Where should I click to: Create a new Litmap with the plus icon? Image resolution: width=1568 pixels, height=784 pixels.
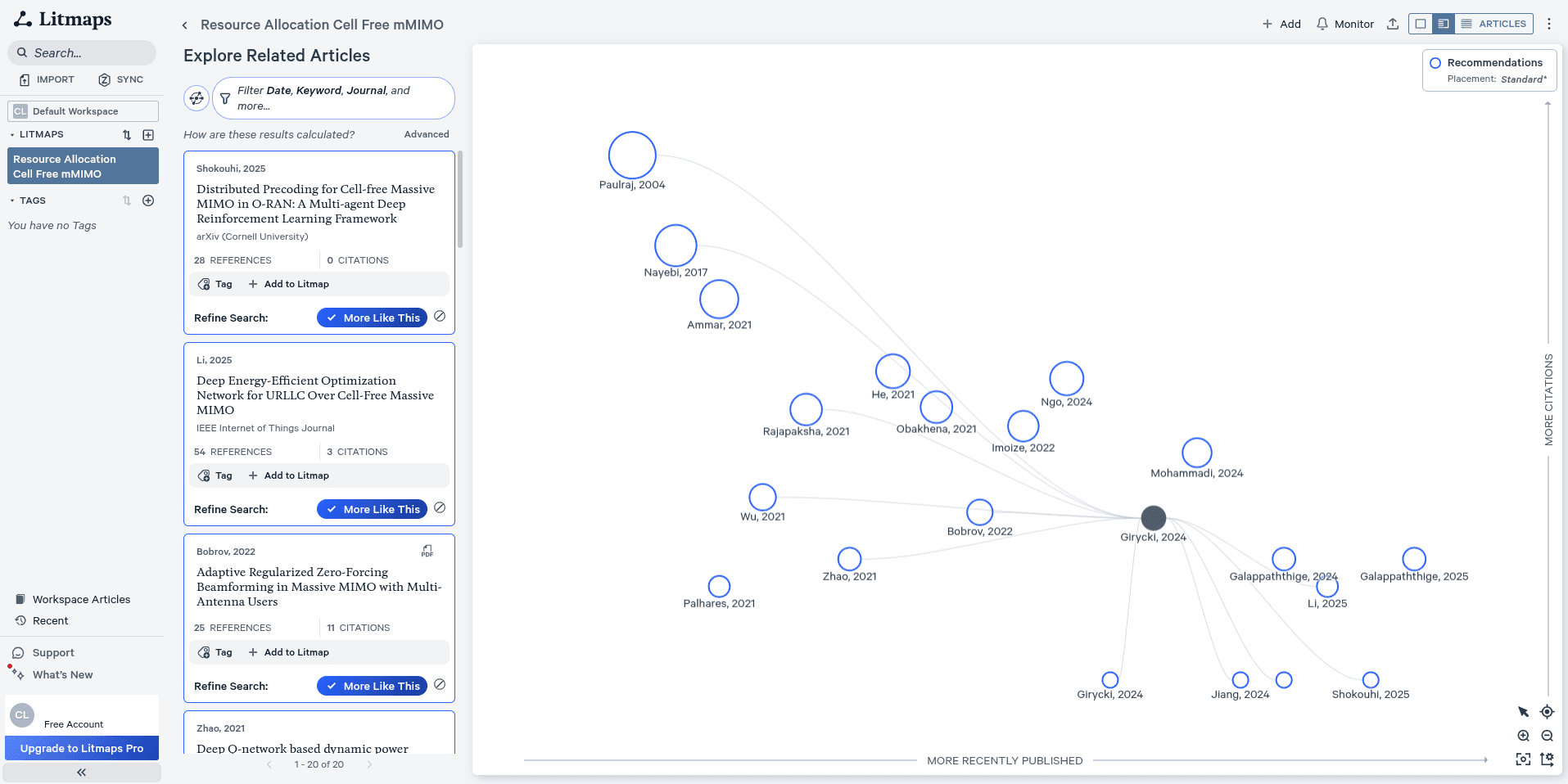(148, 134)
